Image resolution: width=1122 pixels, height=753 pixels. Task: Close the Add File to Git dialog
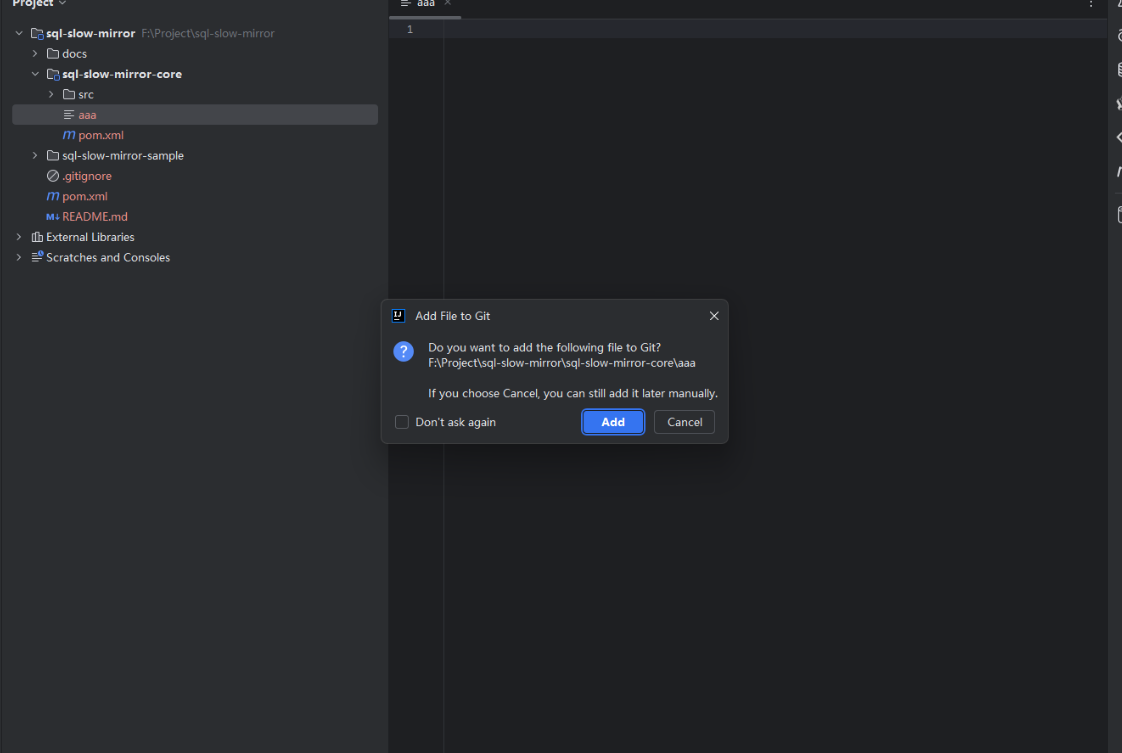click(714, 316)
